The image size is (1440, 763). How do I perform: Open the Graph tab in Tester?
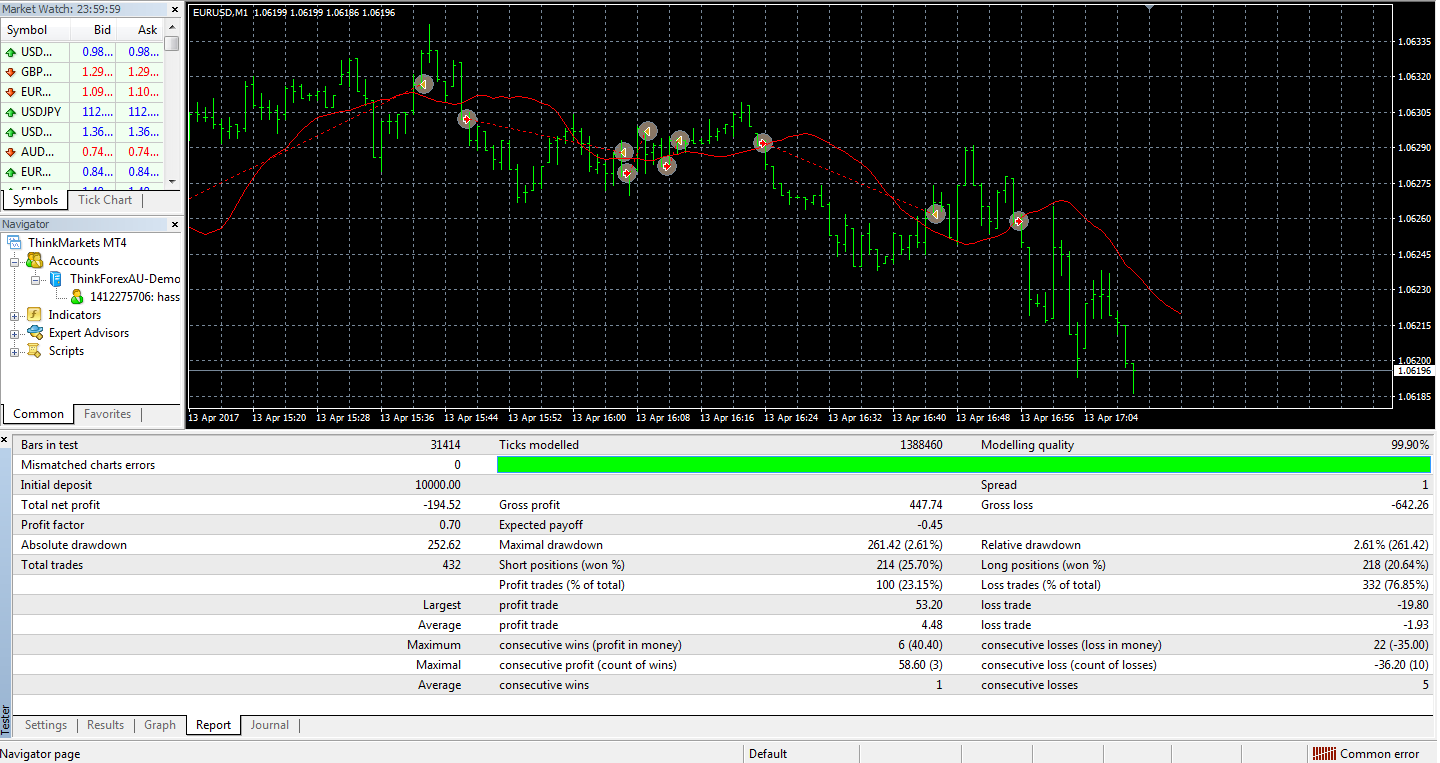point(159,725)
